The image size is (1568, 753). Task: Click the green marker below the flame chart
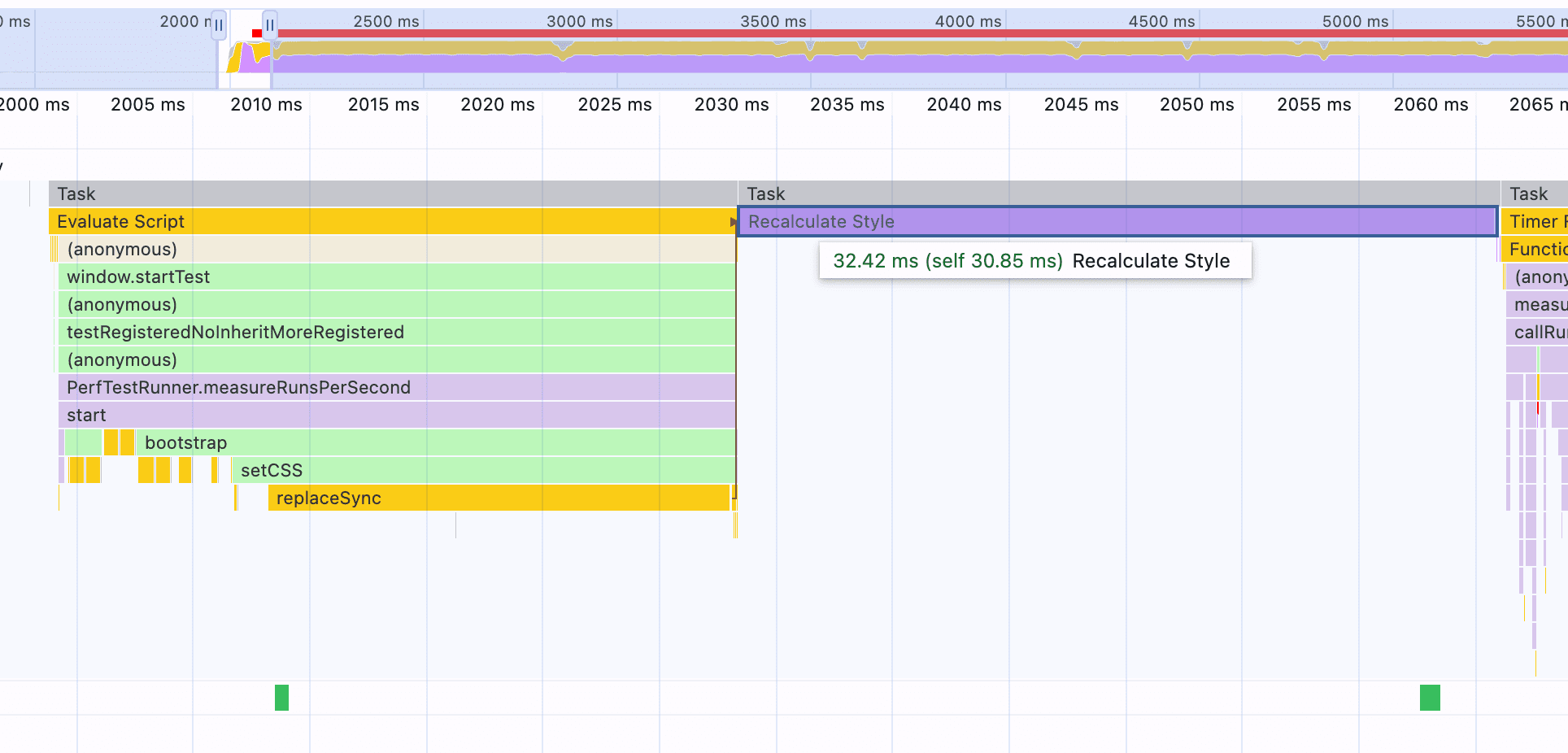(x=281, y=698)
